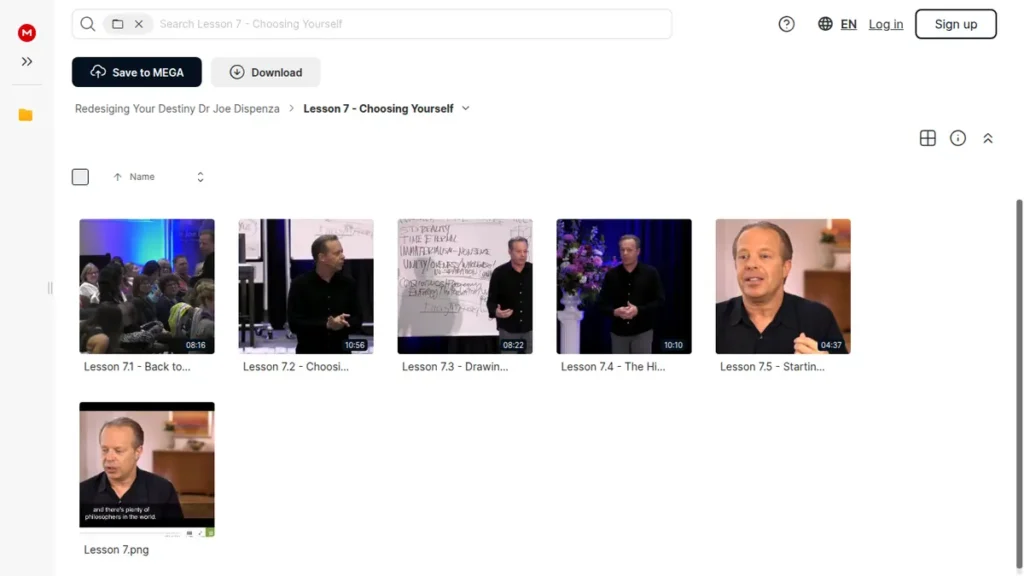Open Lesson 7.2 video thumbnail

click(306, 286)
